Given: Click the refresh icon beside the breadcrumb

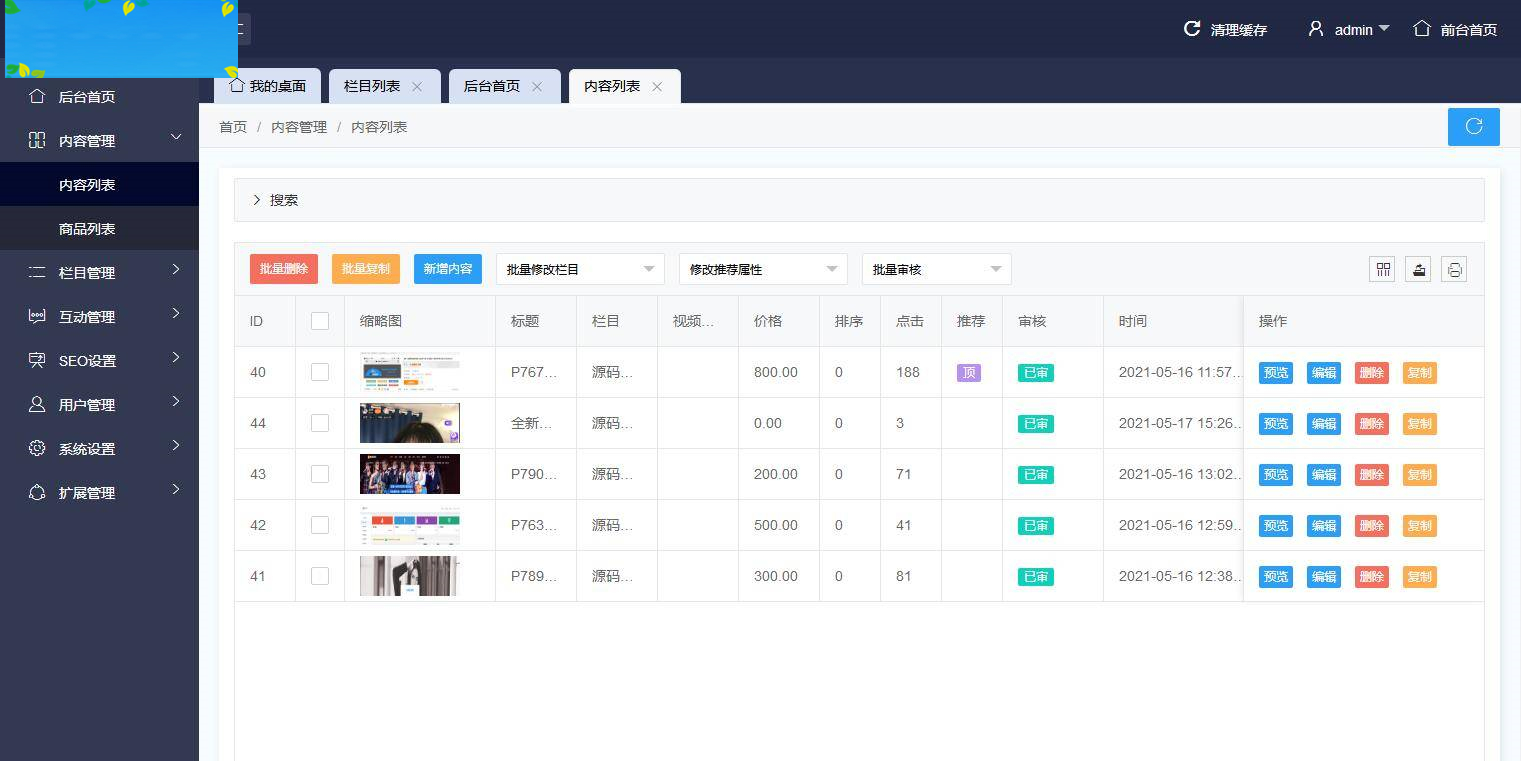Looking at the screenshot, I should tap(1473, 126).
